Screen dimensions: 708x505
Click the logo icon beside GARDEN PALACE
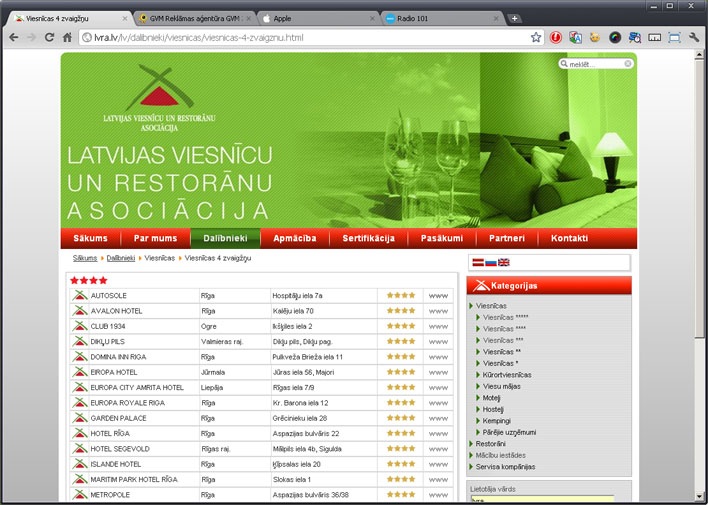click(80, 418)
